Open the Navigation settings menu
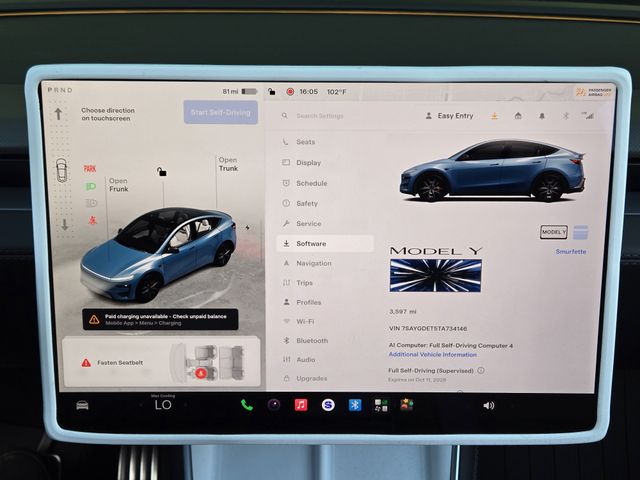640x480 pixels. tap(325, 263)
